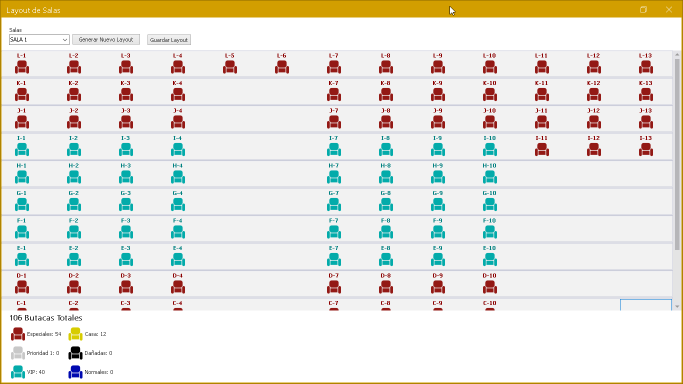Pick seat K-7
The width and height of the screenshot is (683, 384).
click(334, 94)
